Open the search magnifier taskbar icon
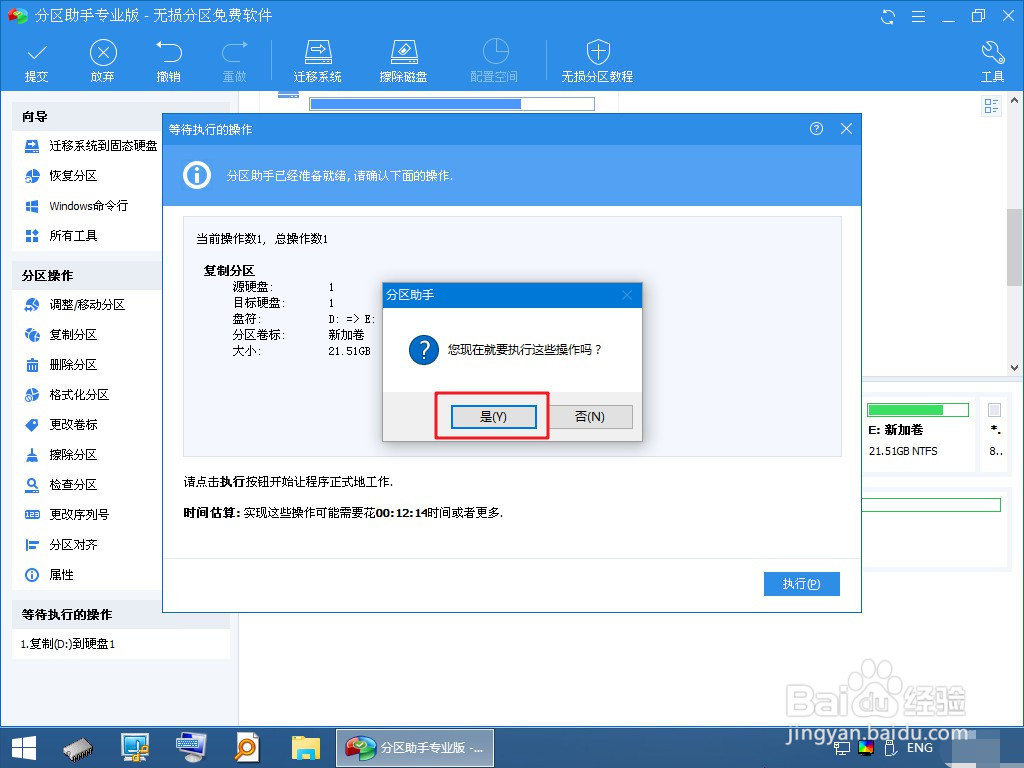Viewport: 1024px width, 768px height. (247, 748)
